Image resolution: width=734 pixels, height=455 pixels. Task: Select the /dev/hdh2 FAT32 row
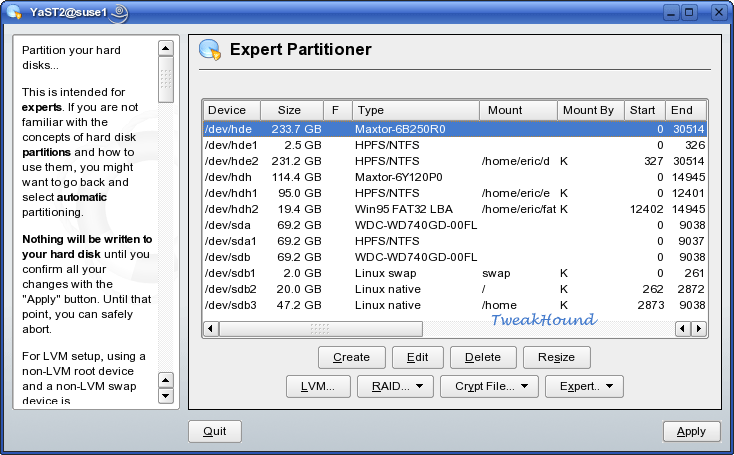(x=455, y=209)
